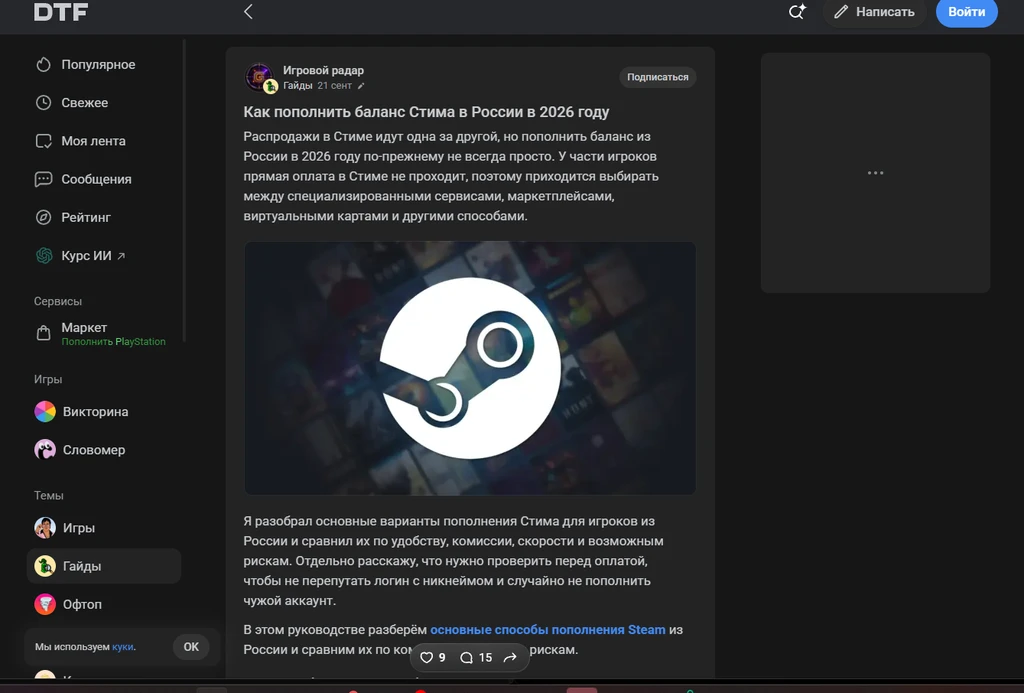Click the compass icon beside Рейтинг
1024x693 pixels.
point(43,218)
